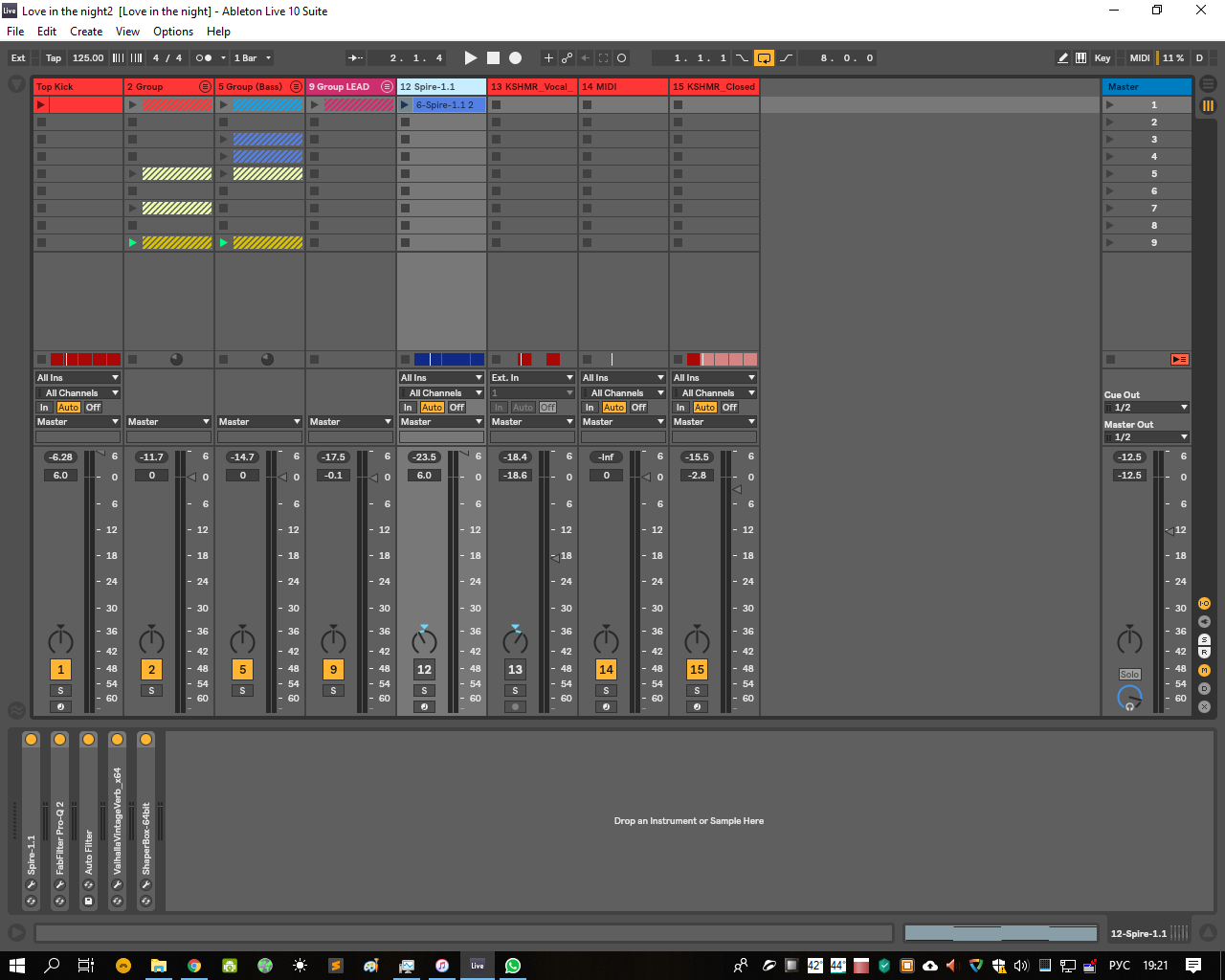Open Master Out 1/2 dropdown
The height and width of the screenshot is (980, 1225).
point(1147,437)
